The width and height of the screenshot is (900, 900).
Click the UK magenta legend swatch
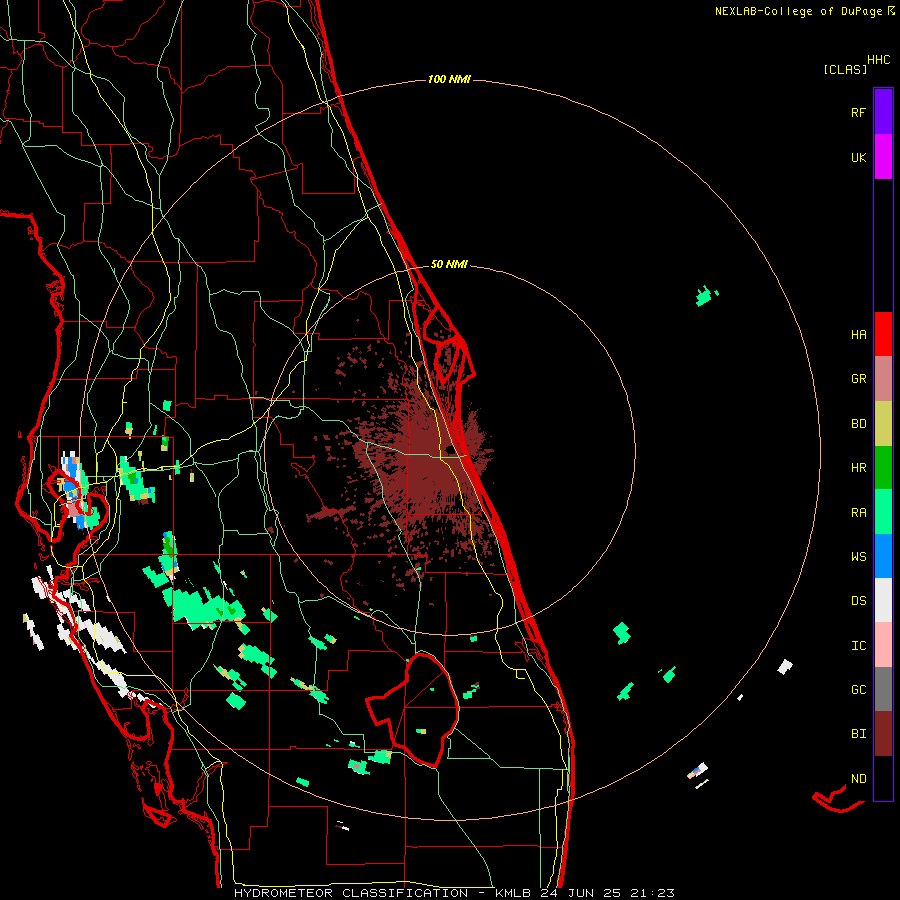883,157
